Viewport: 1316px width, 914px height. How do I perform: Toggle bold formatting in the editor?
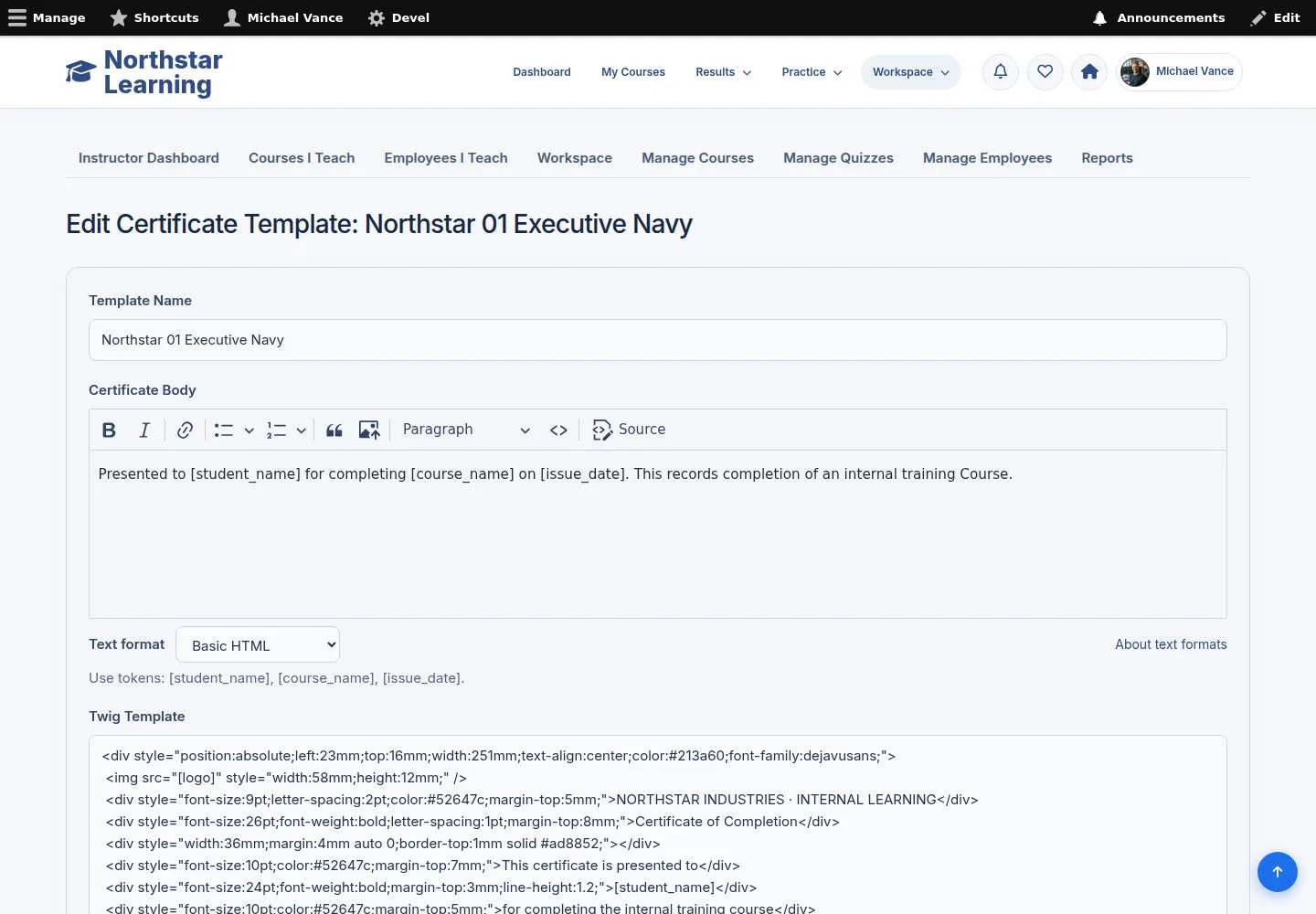click(x=109, y=430)
